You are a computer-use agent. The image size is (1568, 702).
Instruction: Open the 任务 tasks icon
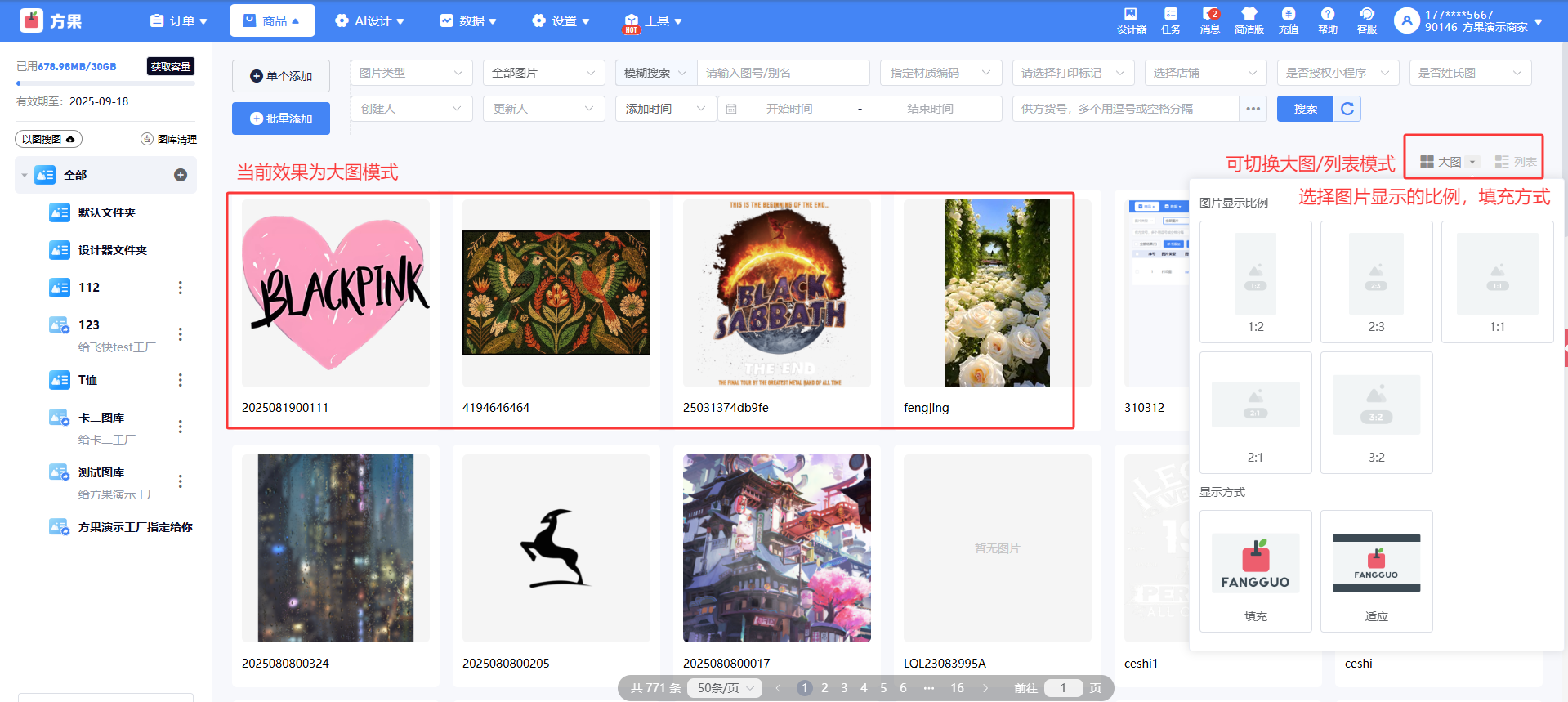pos(1171,20)
